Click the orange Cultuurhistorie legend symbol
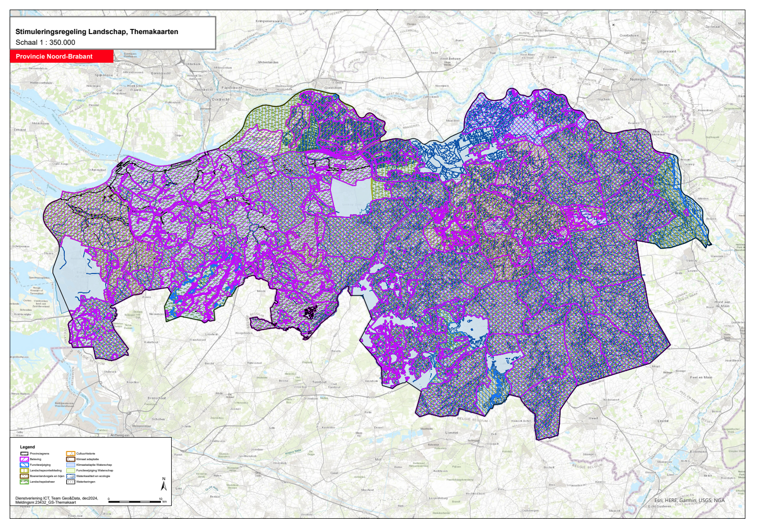757x526 pixels. coord(70,453)
